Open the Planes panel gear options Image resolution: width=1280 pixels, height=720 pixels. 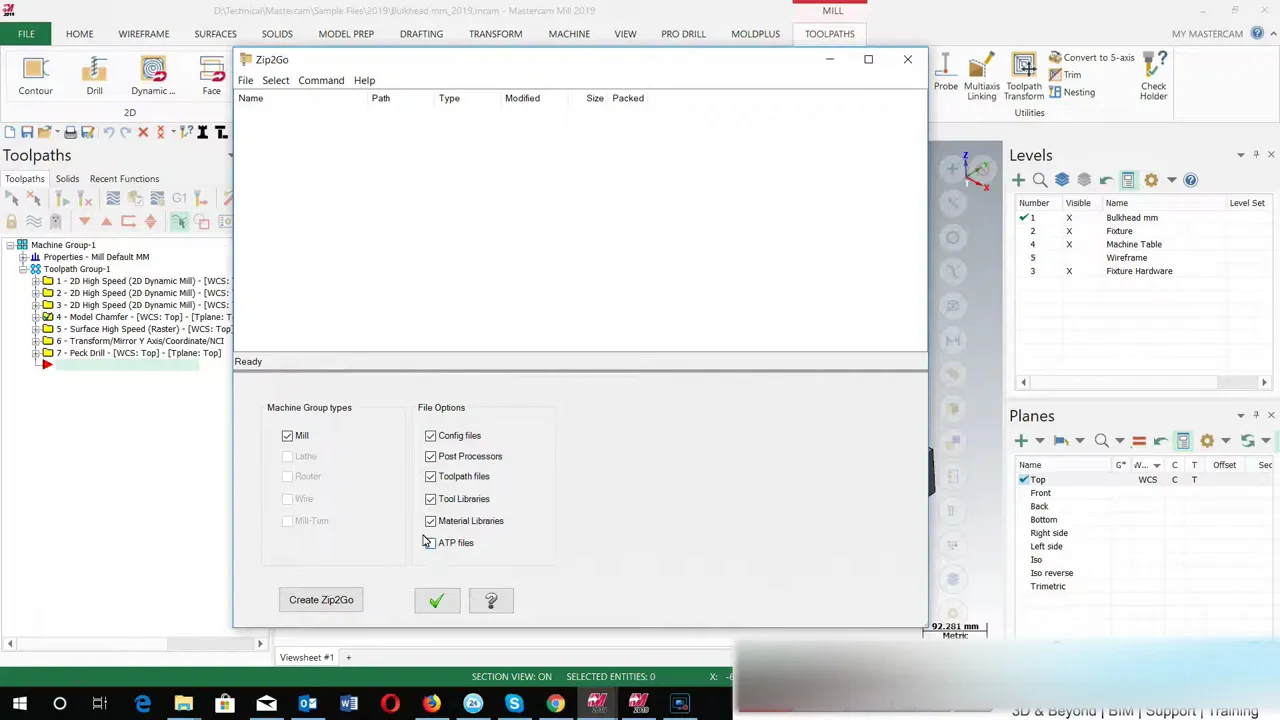(x=1207, y=441)
